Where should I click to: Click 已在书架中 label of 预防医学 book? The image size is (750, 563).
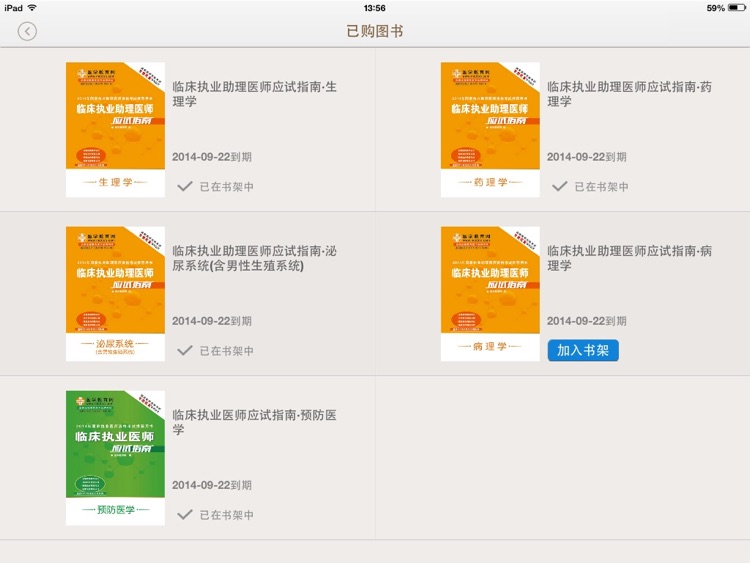tap(227, 515)
